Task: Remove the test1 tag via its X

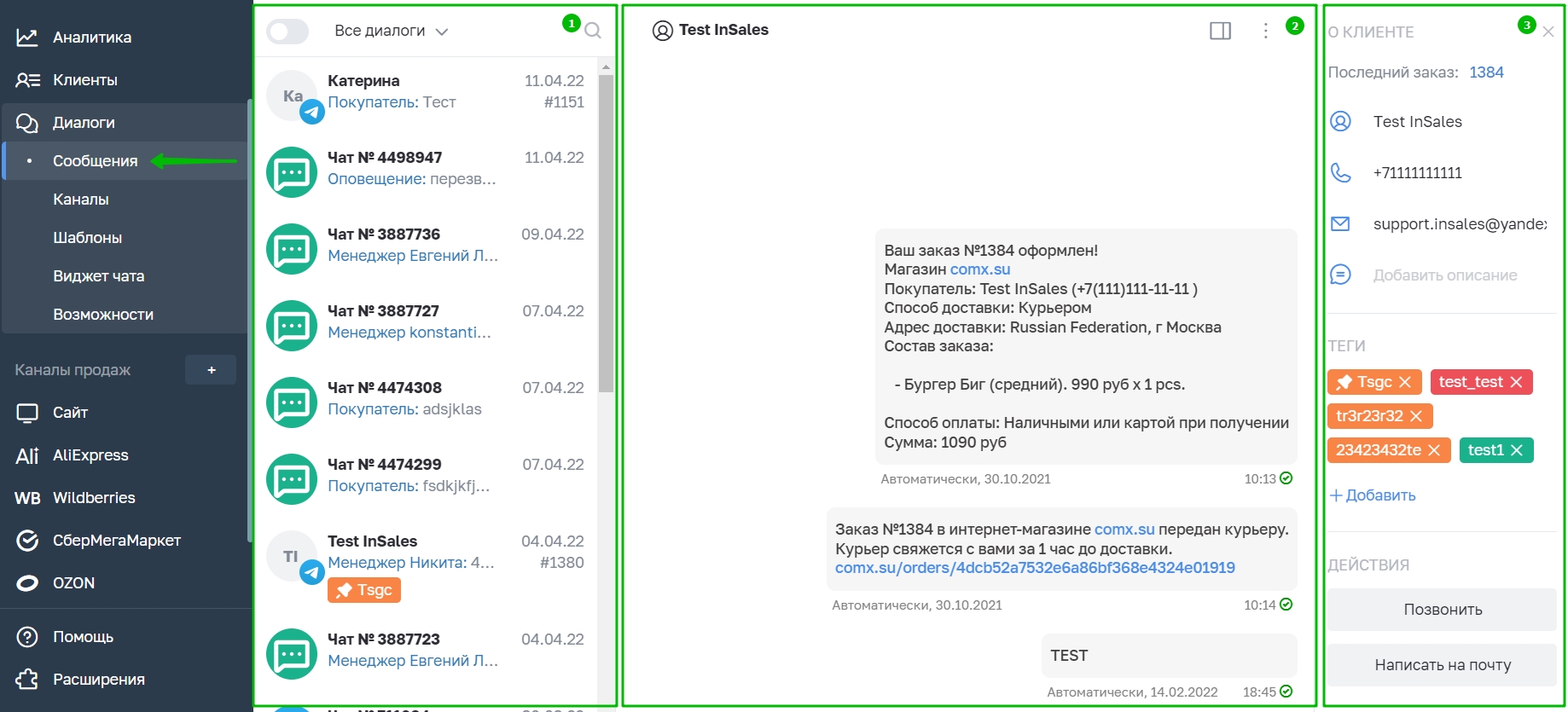Action: (x=1517, y=450)
